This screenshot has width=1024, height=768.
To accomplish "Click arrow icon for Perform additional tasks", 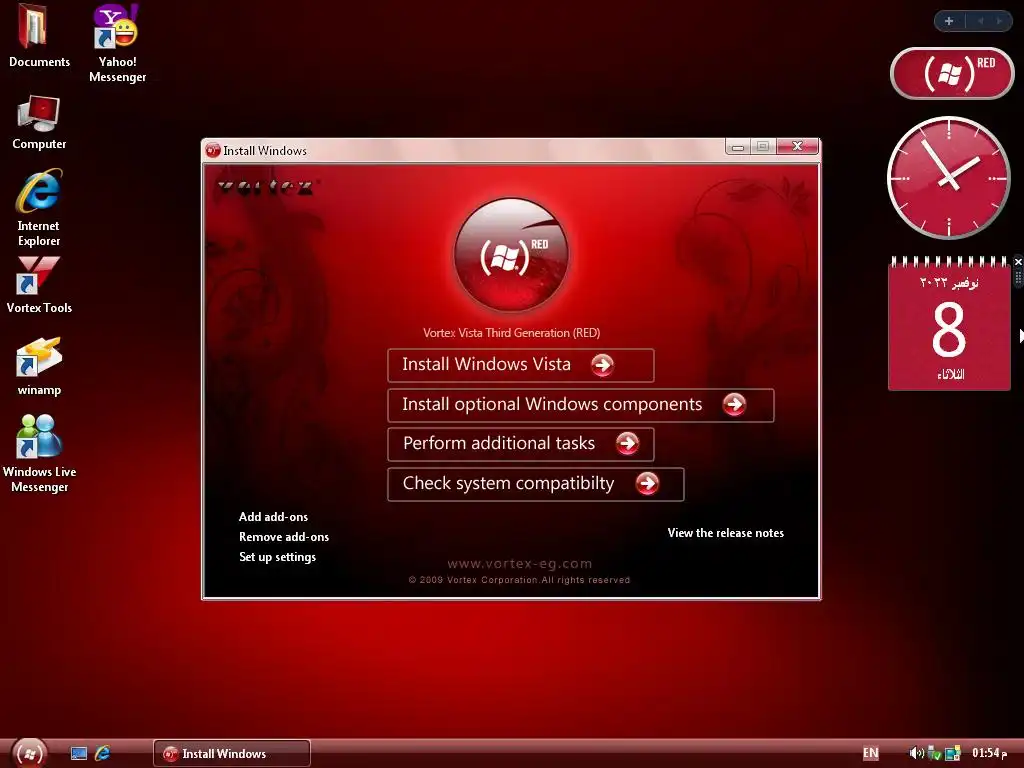I will [627, 443].
